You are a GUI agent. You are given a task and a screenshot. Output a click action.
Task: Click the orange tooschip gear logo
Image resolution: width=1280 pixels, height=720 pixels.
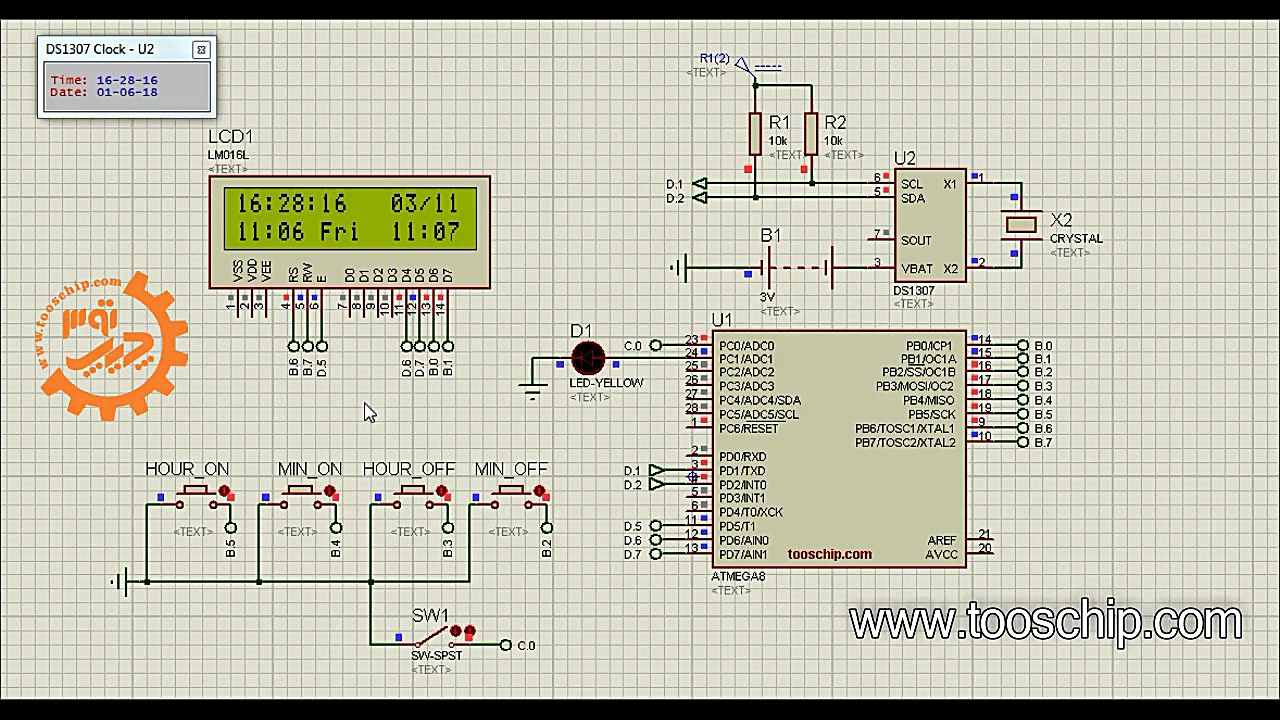pos(110,345)
